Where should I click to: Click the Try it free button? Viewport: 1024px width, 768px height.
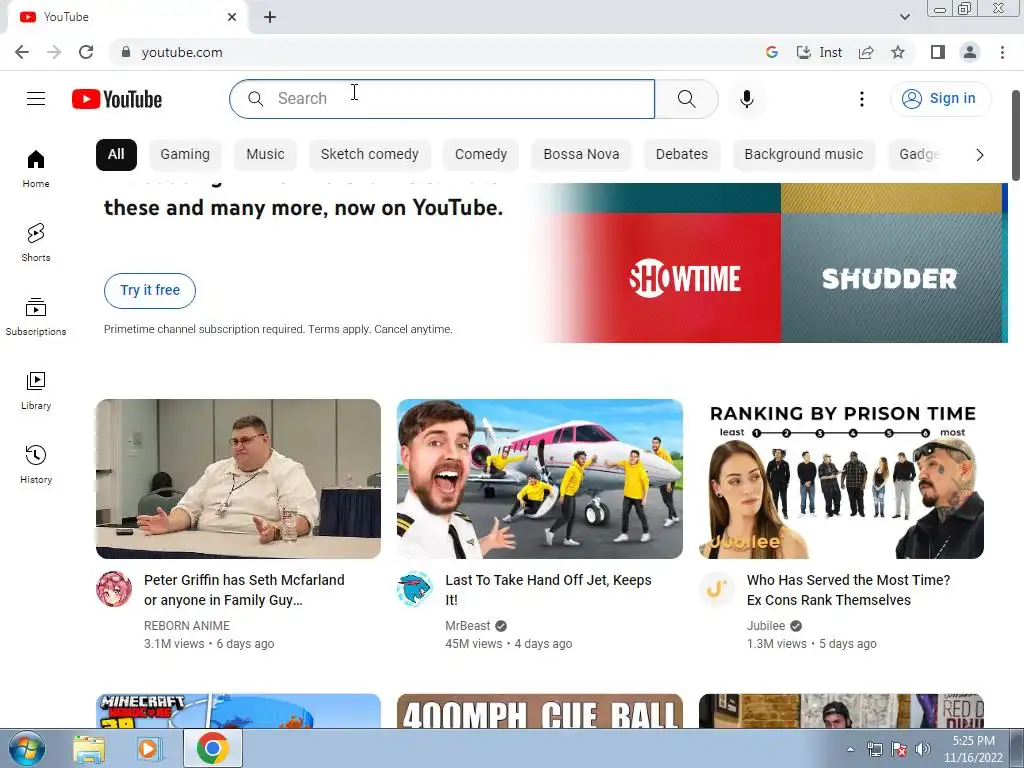click(150, 291)
